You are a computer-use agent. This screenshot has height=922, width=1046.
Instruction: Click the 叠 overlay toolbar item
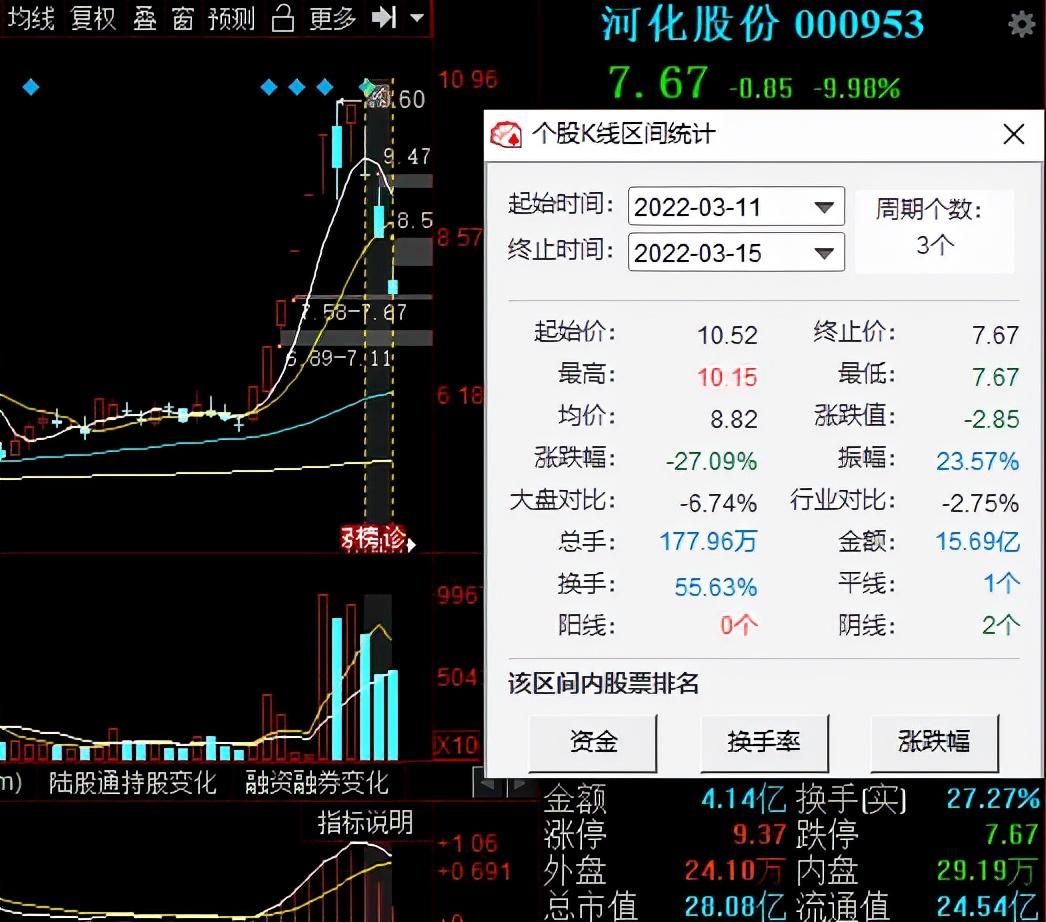144,18
